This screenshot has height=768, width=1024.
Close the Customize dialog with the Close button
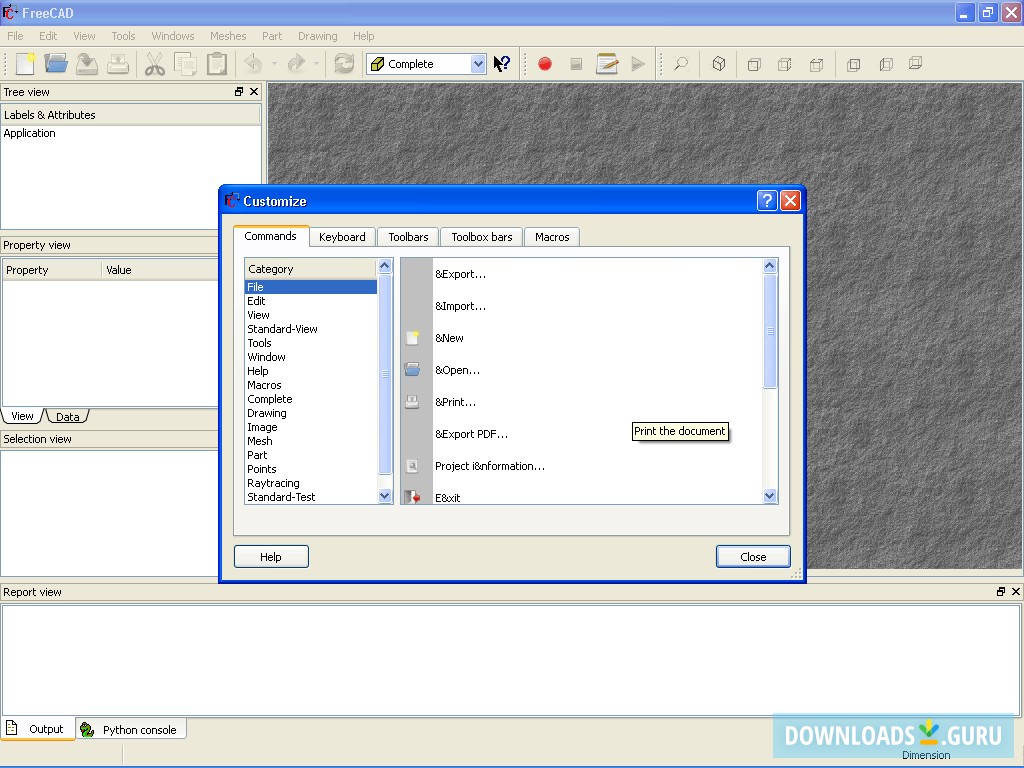753,556
